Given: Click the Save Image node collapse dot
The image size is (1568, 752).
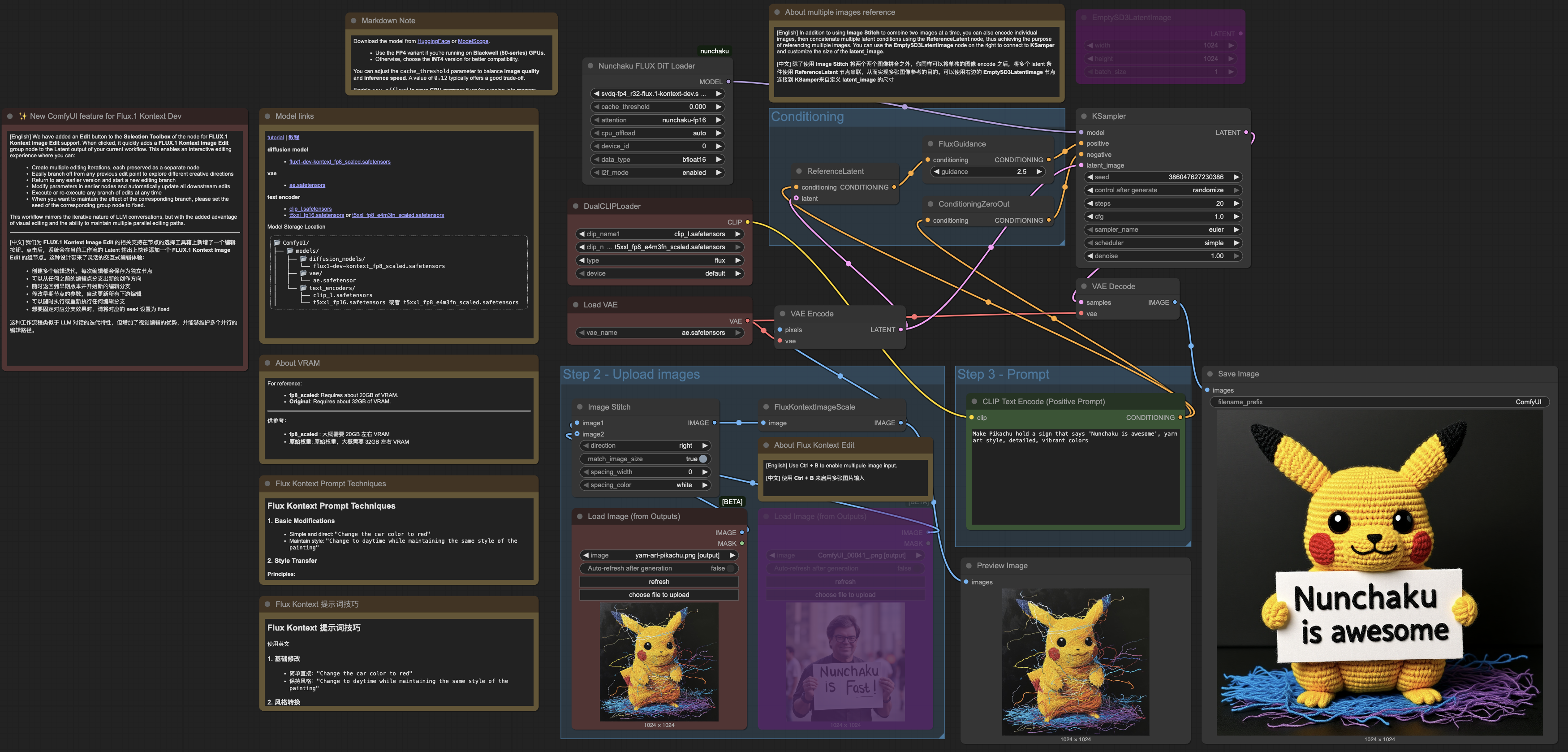Looking at the screenshot, I should coord(1210,374).
